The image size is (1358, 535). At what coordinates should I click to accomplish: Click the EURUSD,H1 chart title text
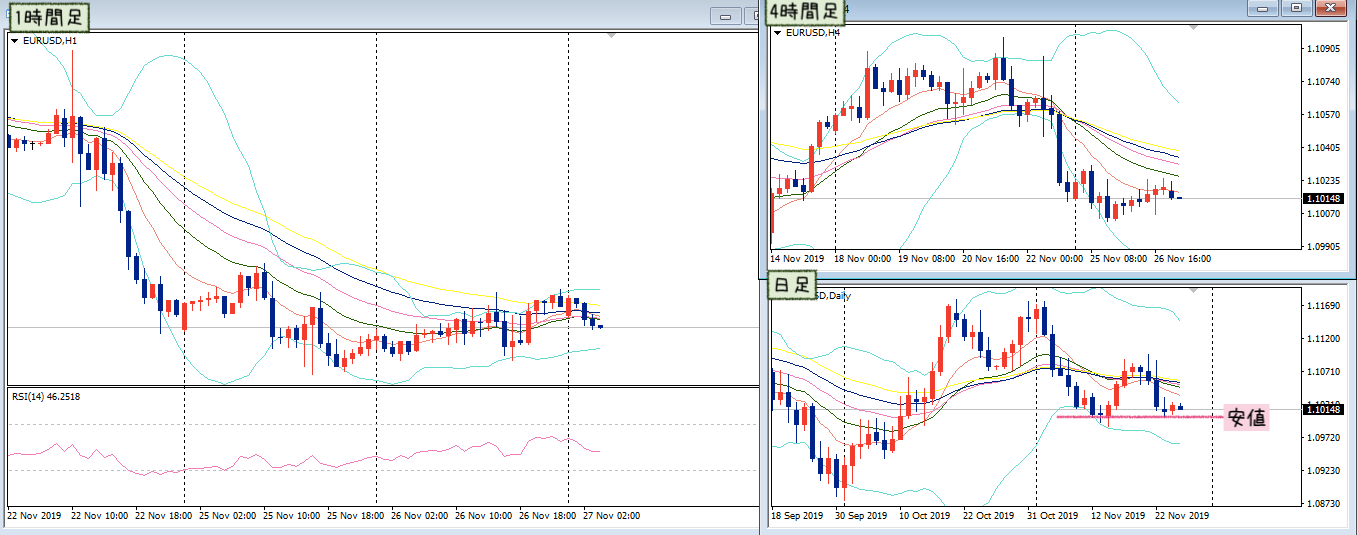[50, 41]
